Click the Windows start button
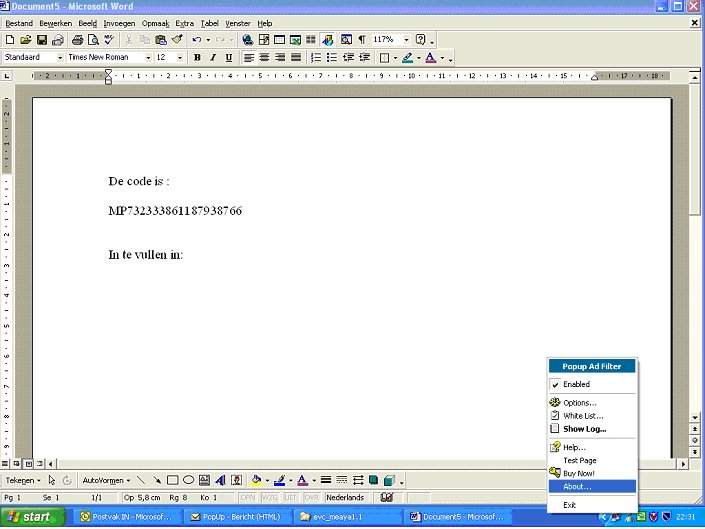The image size is (705, 529). pos(32,517)
